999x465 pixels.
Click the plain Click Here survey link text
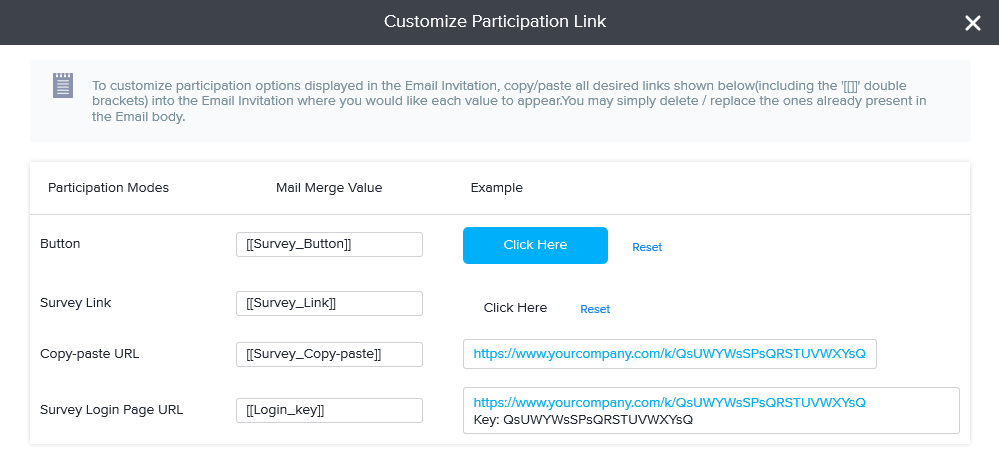click(515, 308)
